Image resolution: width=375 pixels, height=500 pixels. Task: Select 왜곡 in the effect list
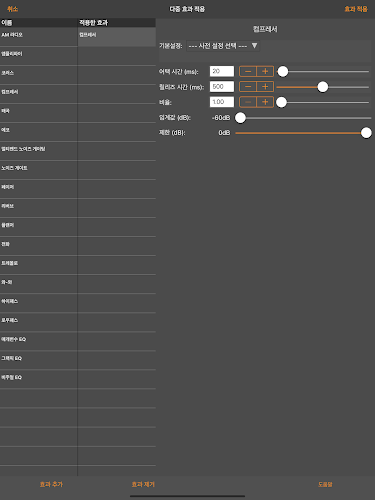[x=39, y=113]
